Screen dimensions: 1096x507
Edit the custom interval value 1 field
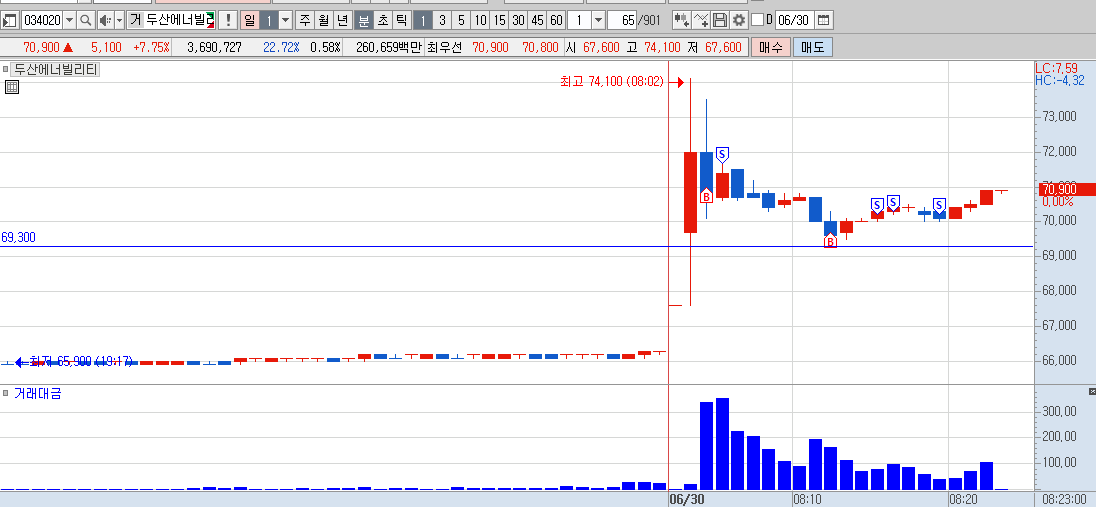(x=580, y=20)
